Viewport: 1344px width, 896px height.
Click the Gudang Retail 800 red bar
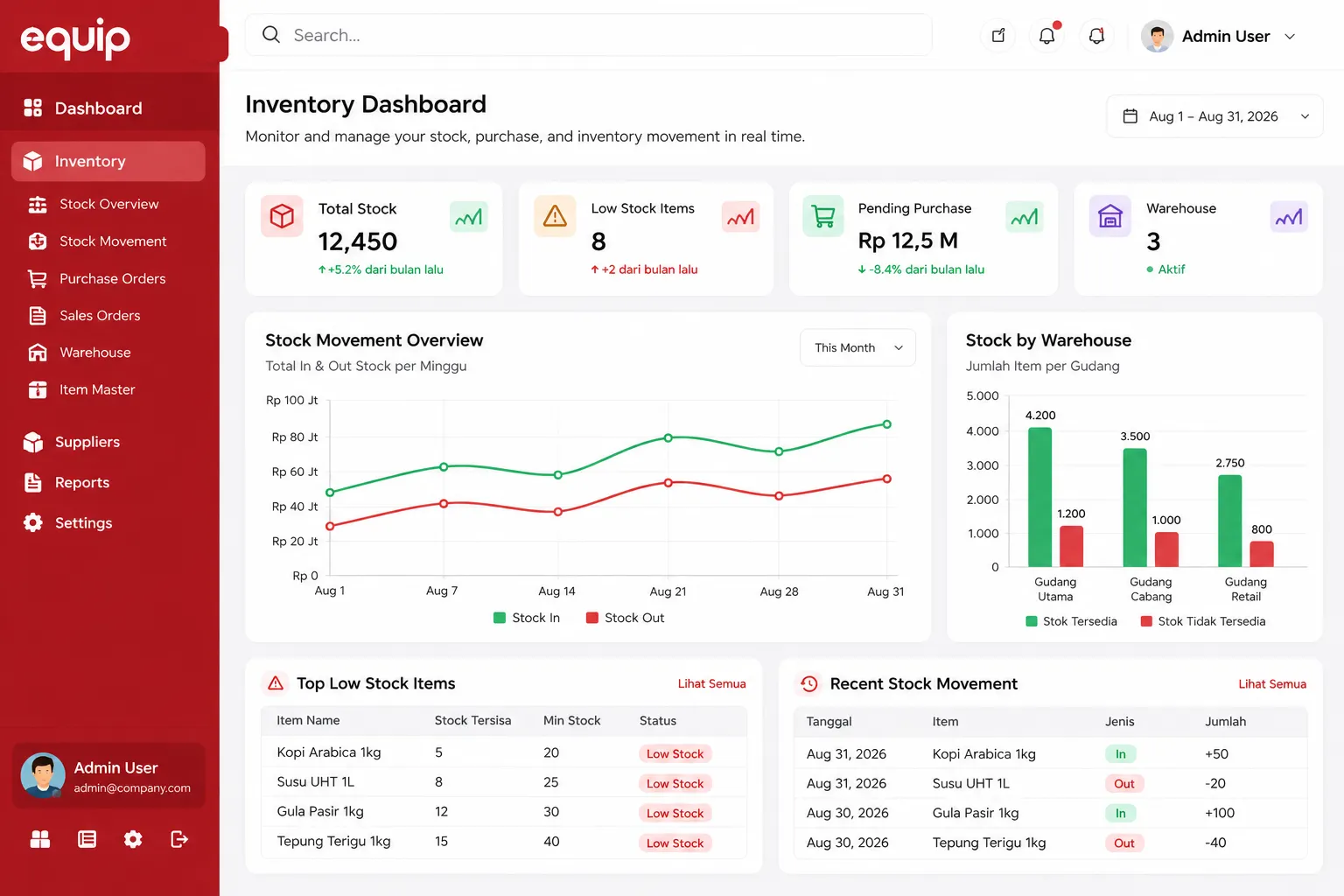[x=1262, y=554]
